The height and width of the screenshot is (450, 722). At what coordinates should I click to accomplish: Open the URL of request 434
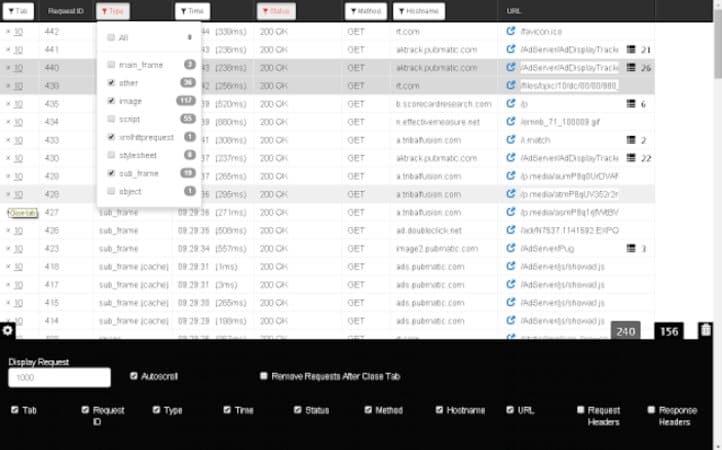(510, 122)
